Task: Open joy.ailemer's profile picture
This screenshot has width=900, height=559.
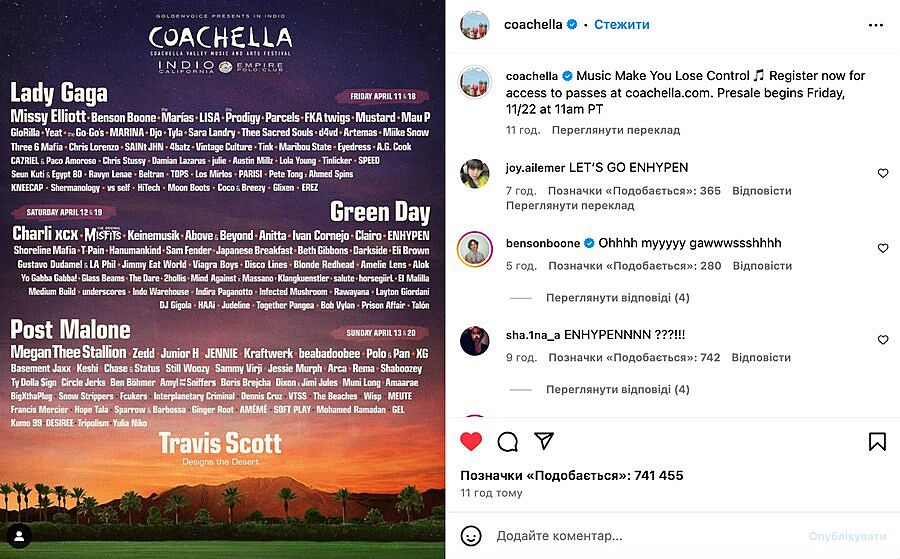Action: 474,174
